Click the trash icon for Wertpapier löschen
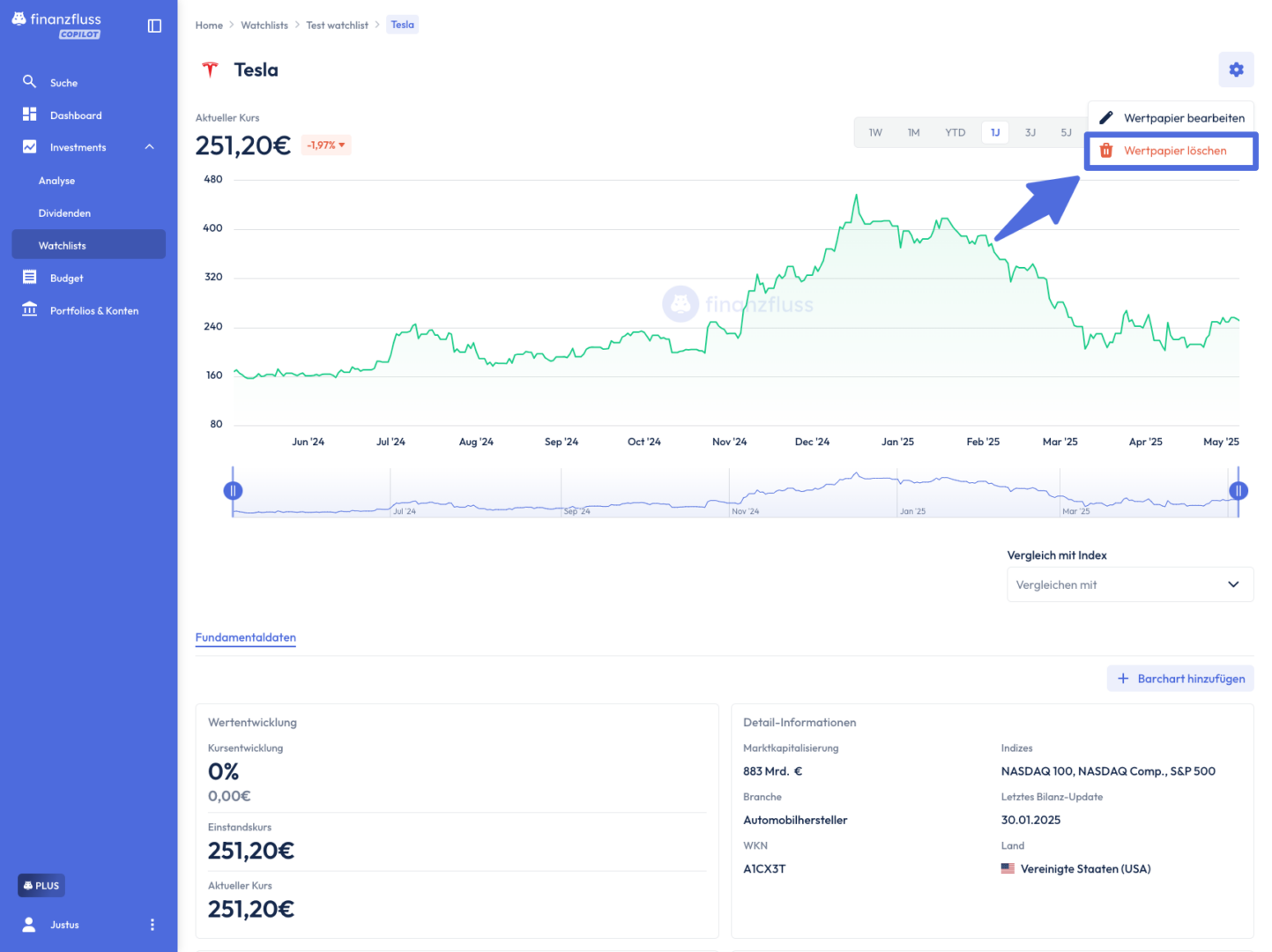 pos(1105,151)
